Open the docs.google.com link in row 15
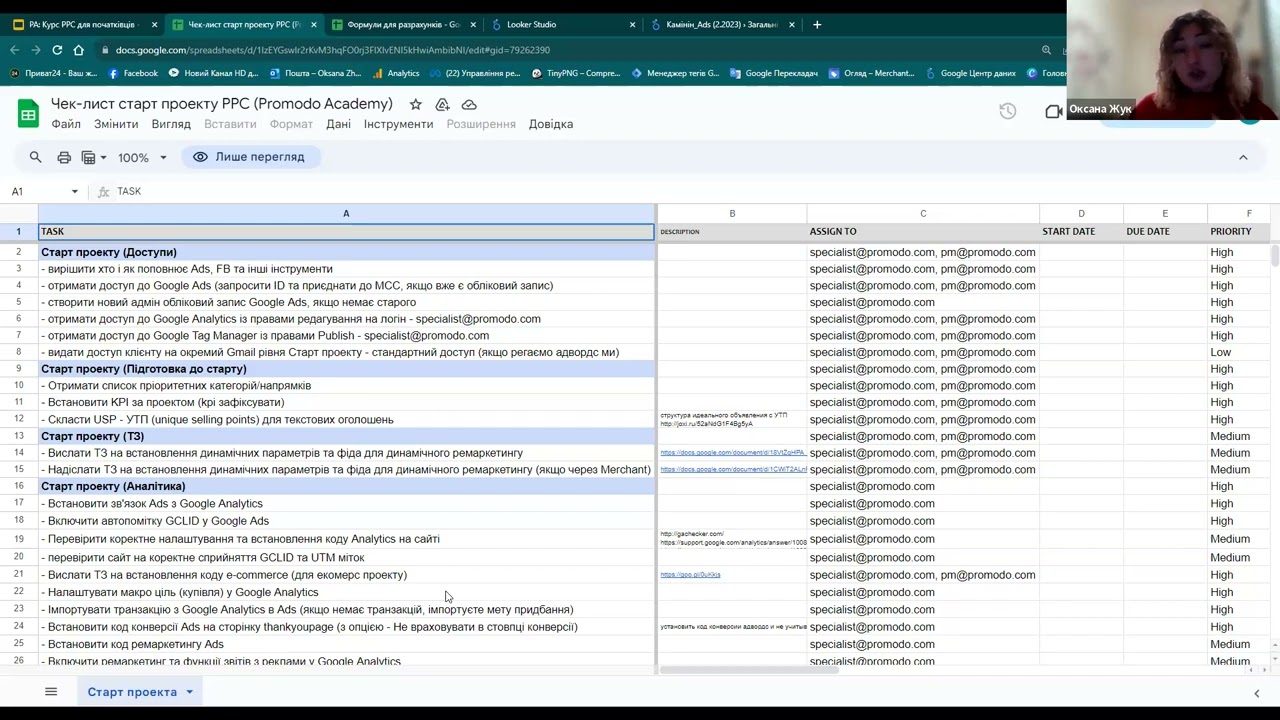 tap(733, 469)
